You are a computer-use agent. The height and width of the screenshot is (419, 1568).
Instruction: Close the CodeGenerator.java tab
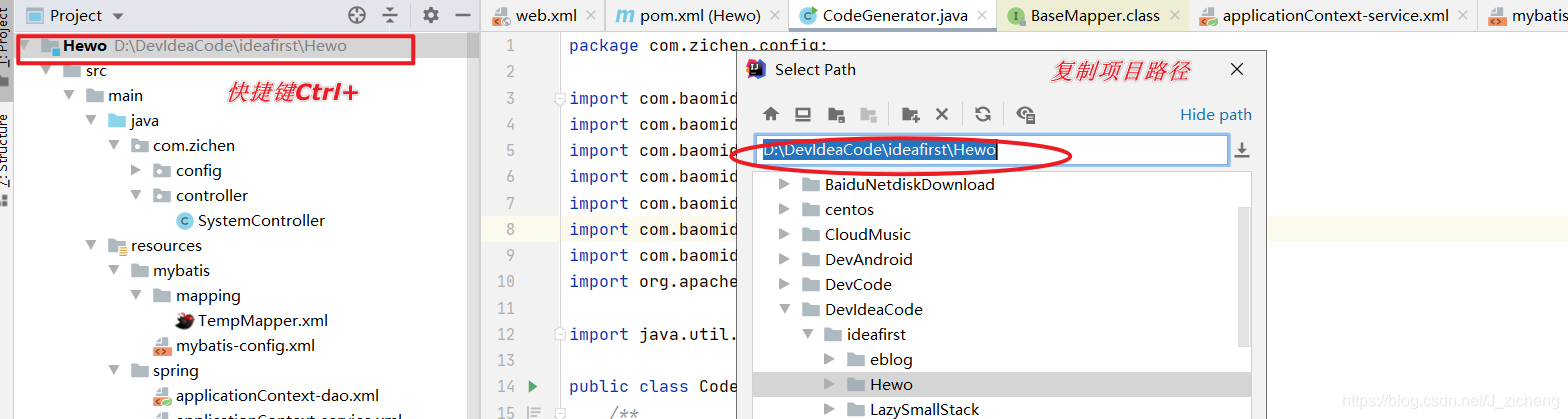click(984, 15)
